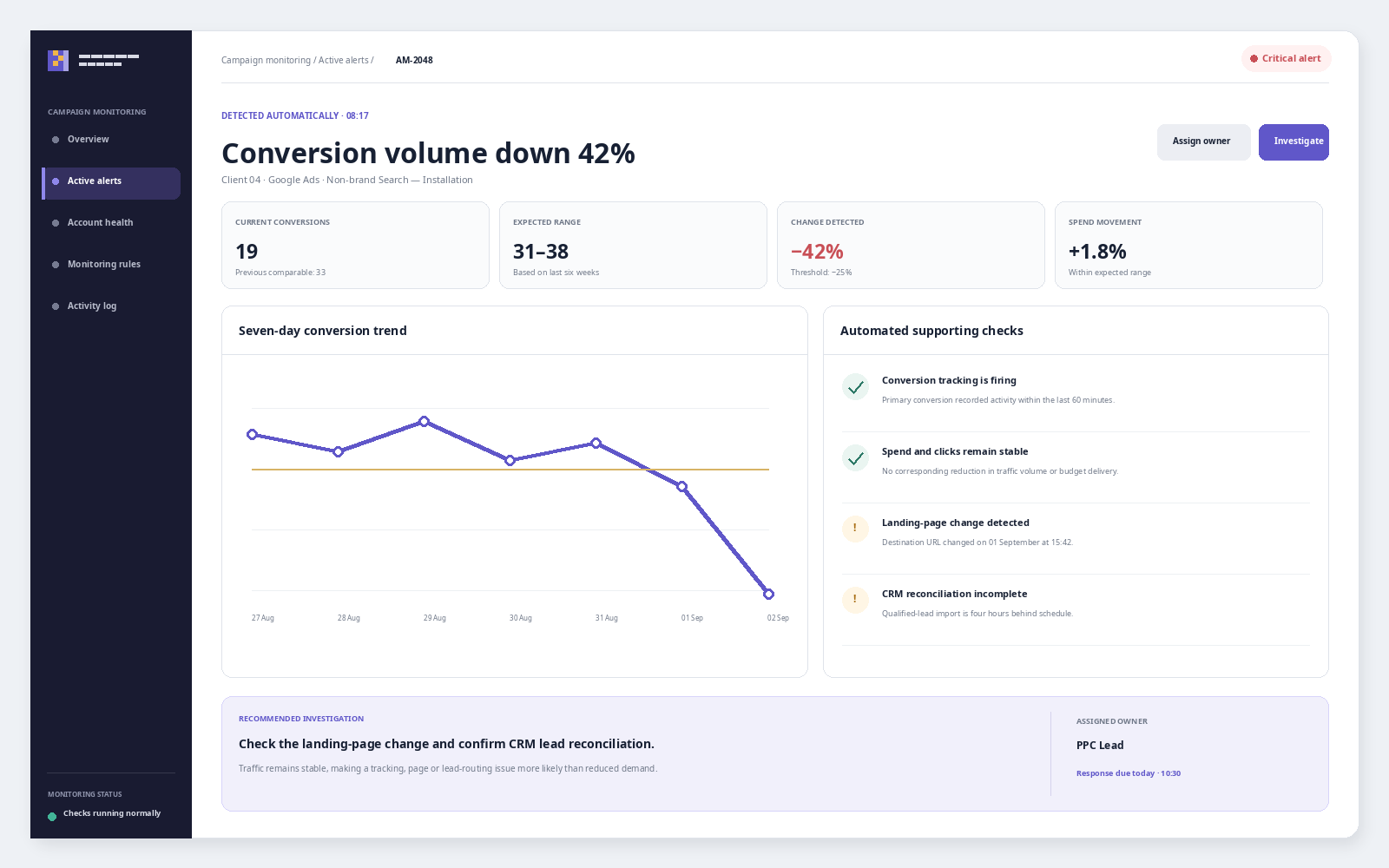Follow Active alerts breadcrumb link
1389x868 pixels.
pyautogui.click(x=343, y=61)
